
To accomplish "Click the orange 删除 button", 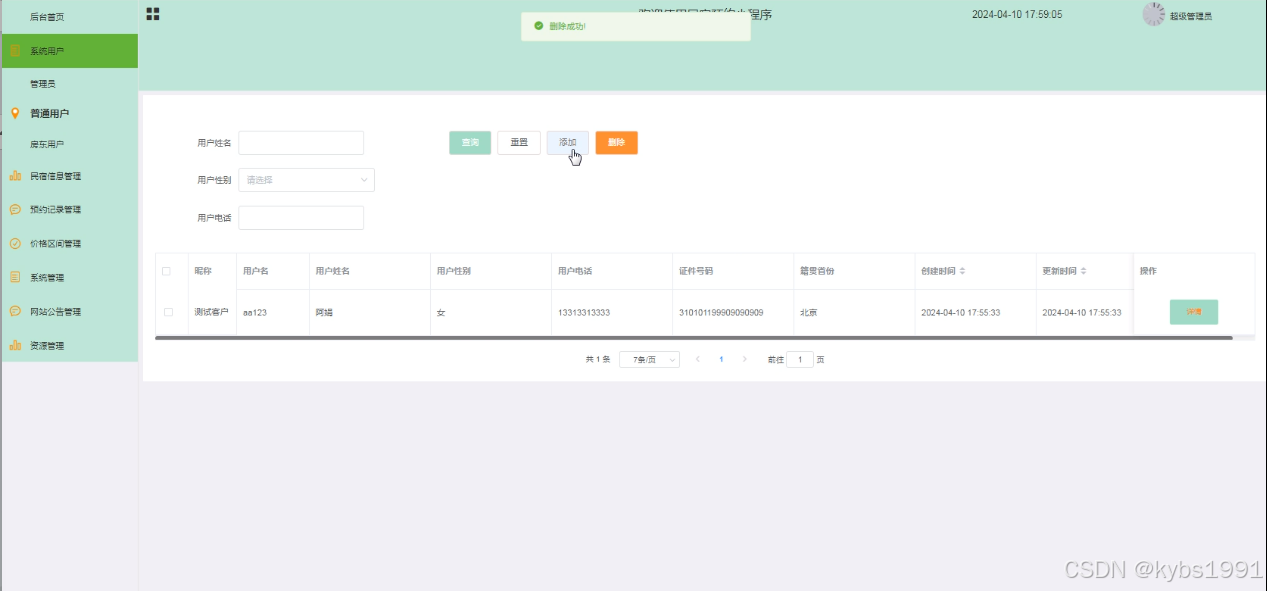I will [616, 143].
